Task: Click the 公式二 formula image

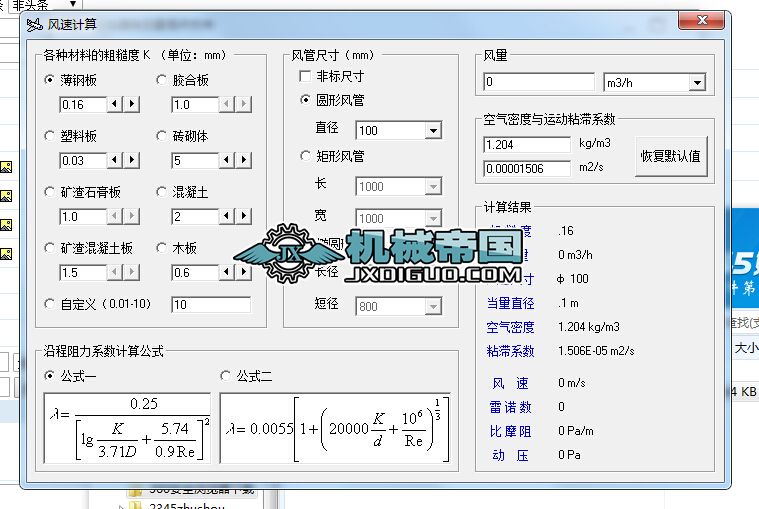Action: click(x=335, y=428)
